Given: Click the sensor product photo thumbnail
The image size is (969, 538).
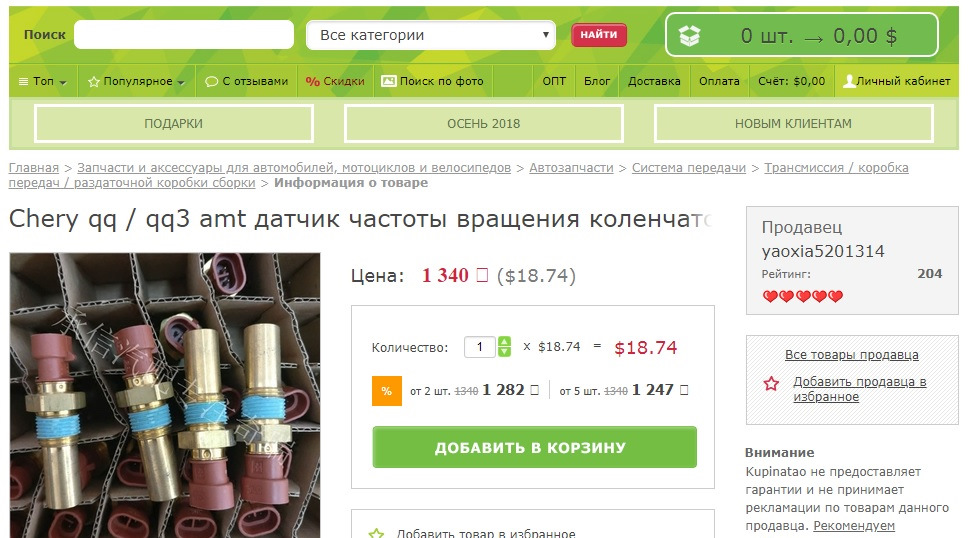Looking at the screenshot, I should click(x=165, y=395).
